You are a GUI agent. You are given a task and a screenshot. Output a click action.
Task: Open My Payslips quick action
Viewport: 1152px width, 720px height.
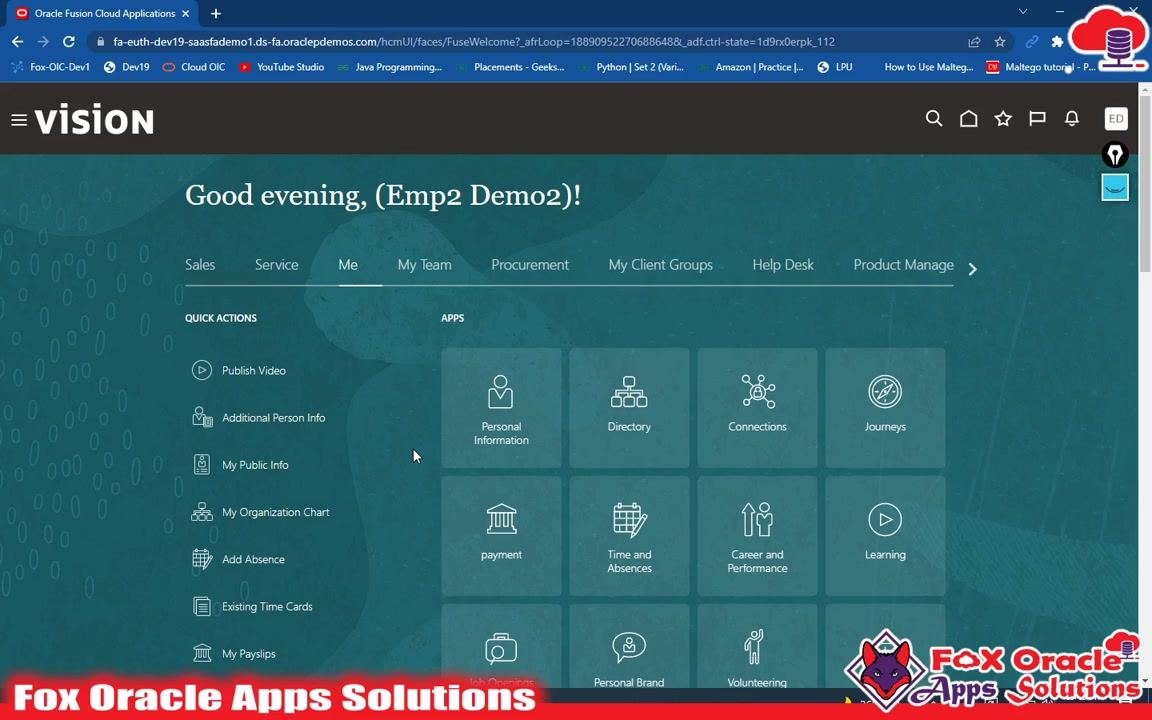coord(234,653)
